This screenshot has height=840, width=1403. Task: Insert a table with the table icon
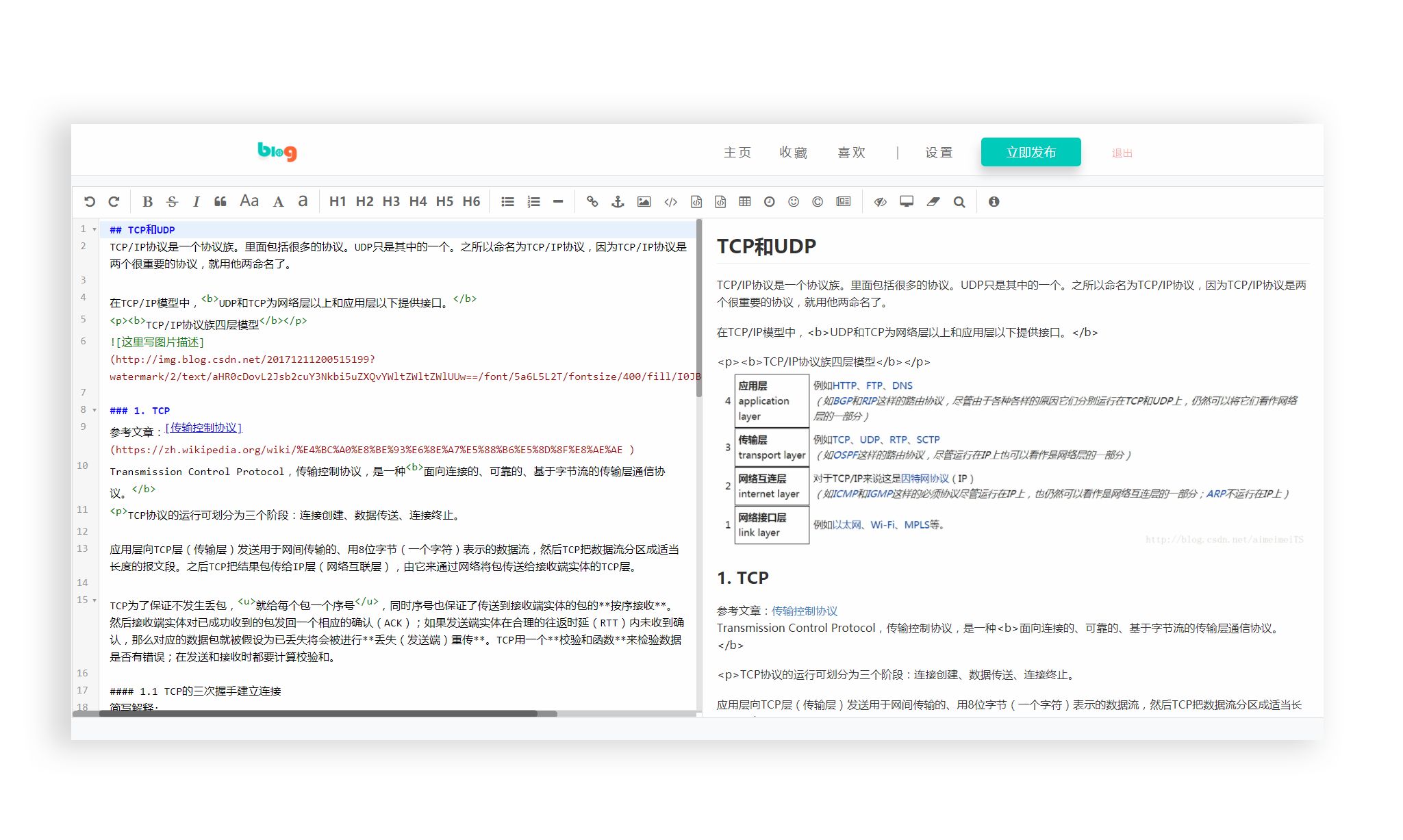click(745, 201)
